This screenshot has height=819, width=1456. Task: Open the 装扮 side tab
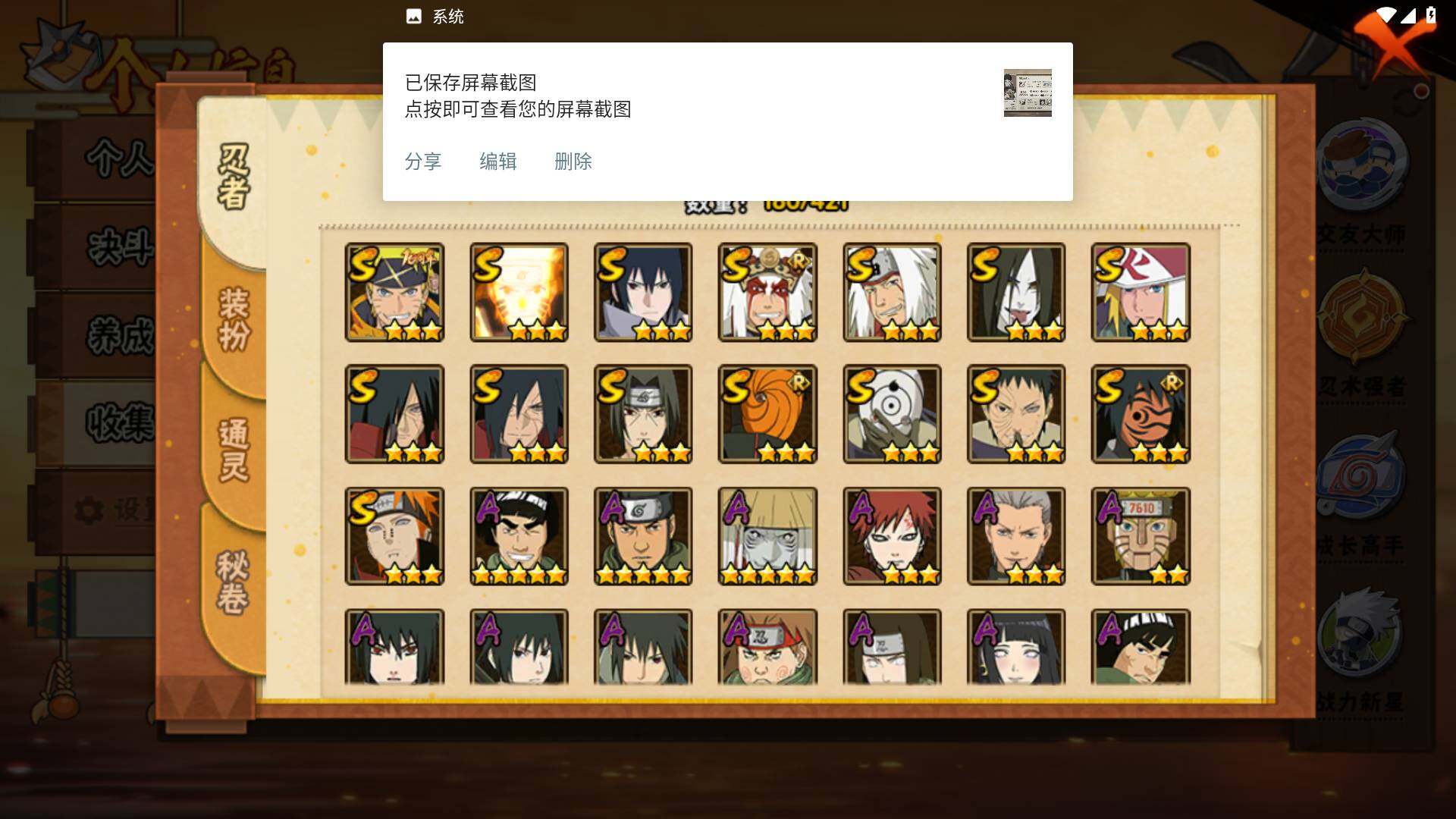(x=234, y=318)
